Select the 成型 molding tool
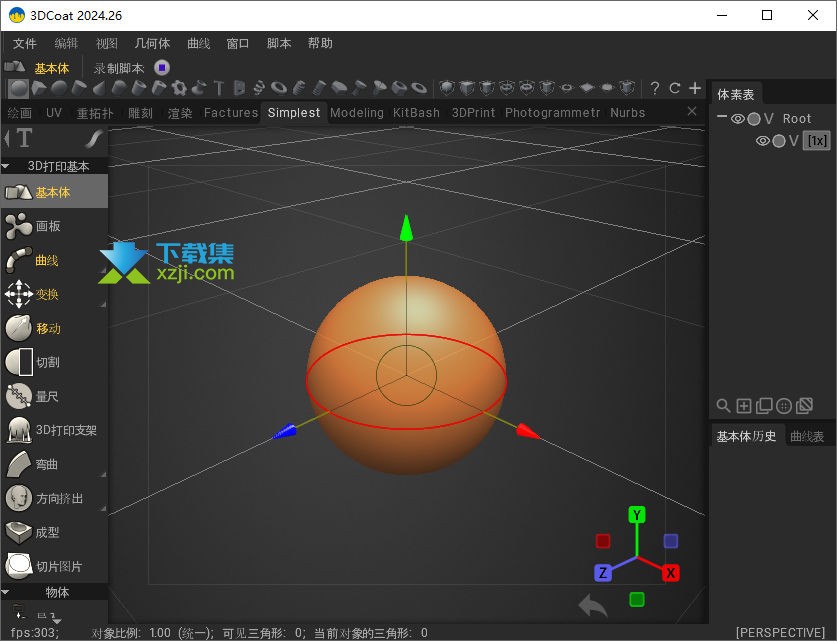The width and height of the screenshot is (837, 641). (54, 533)
